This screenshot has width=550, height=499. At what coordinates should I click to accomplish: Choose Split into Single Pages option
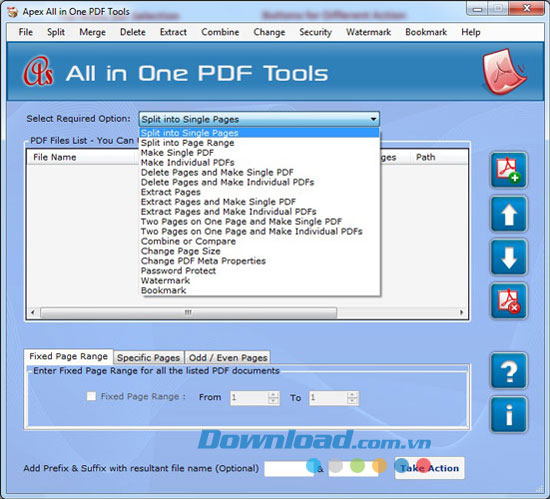click(x=259, y=133)
